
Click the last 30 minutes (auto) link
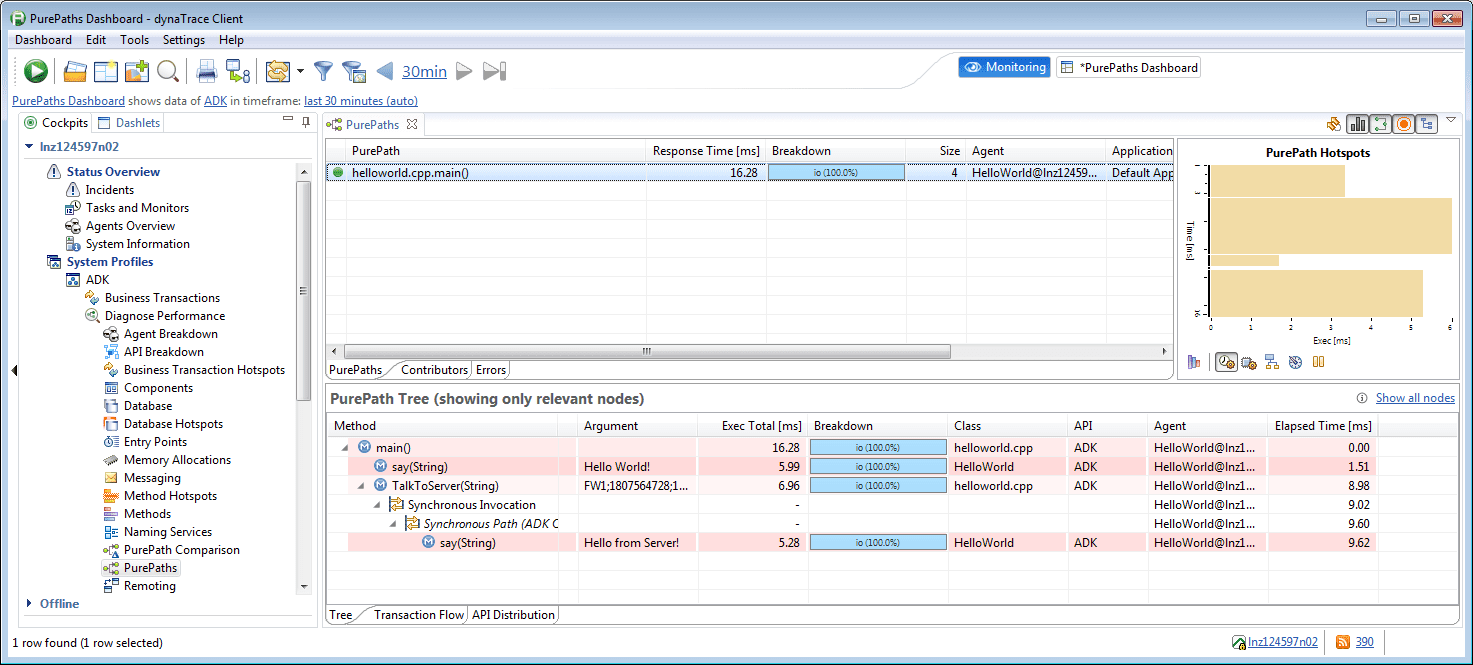[x=361, y=101]
